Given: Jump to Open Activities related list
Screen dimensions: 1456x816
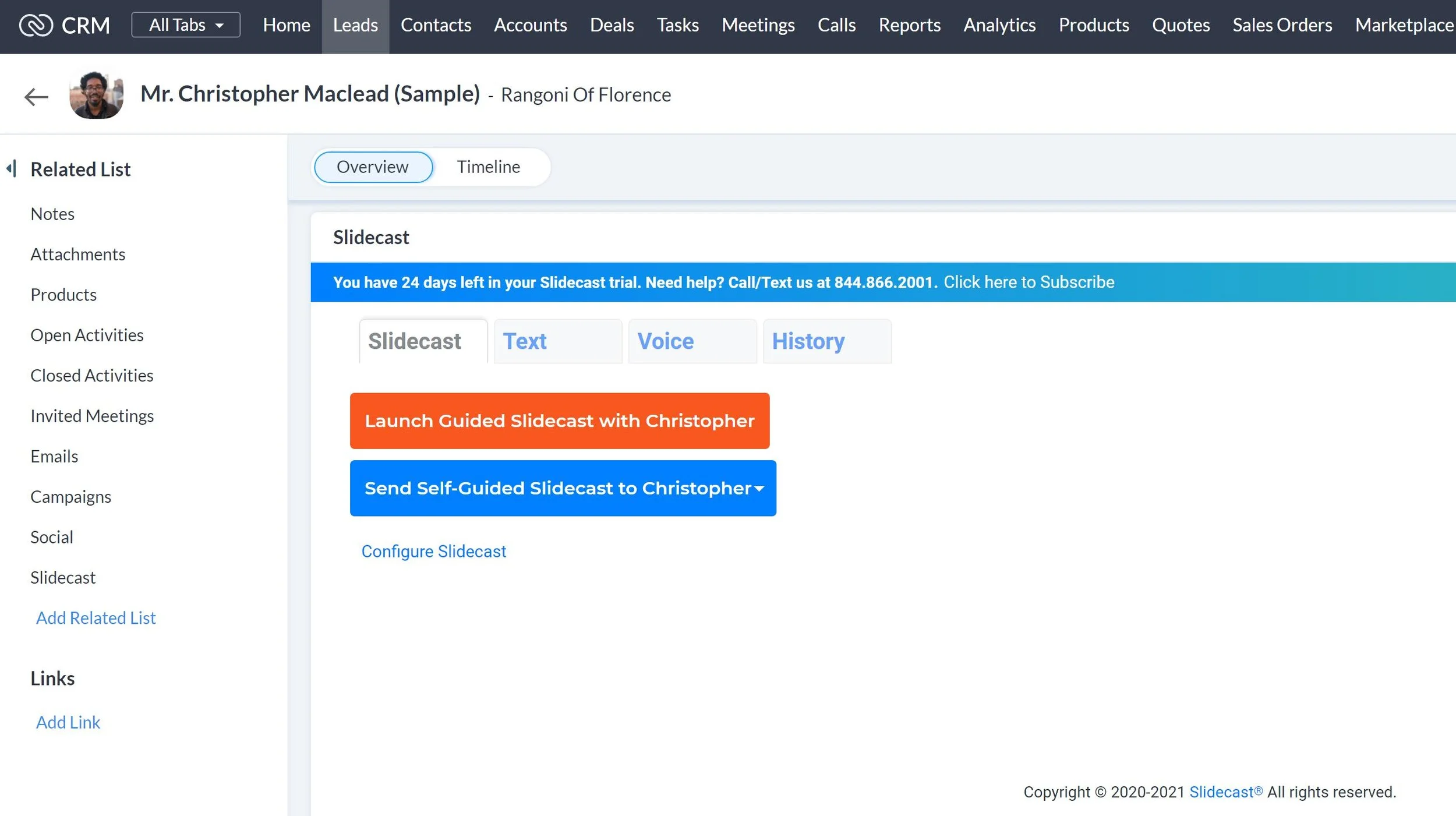Looking at the screenshot, I should pos(87,335).
